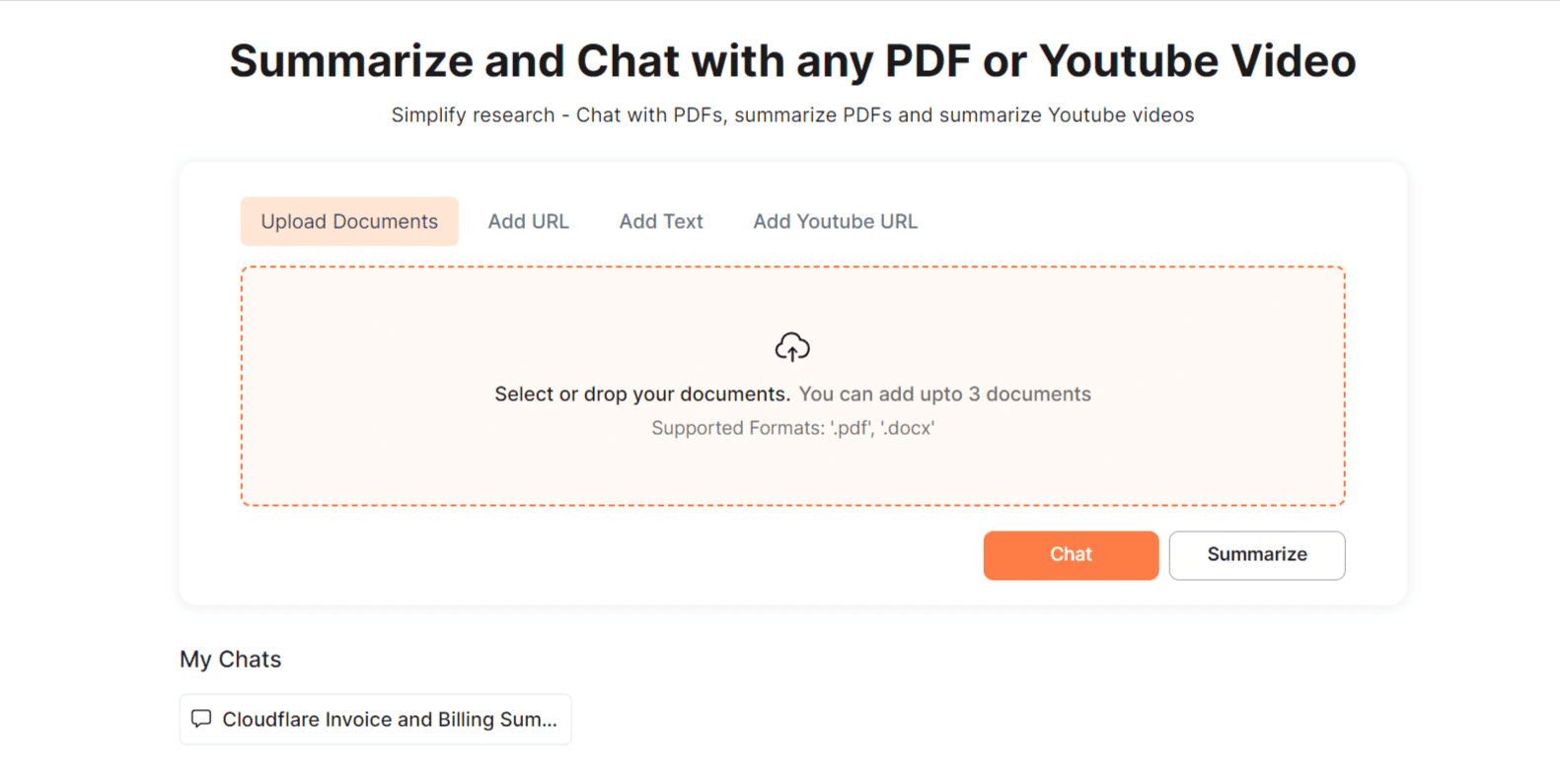Open the Add URL tab
This screenshot has width=1560, height=784.
528,222
